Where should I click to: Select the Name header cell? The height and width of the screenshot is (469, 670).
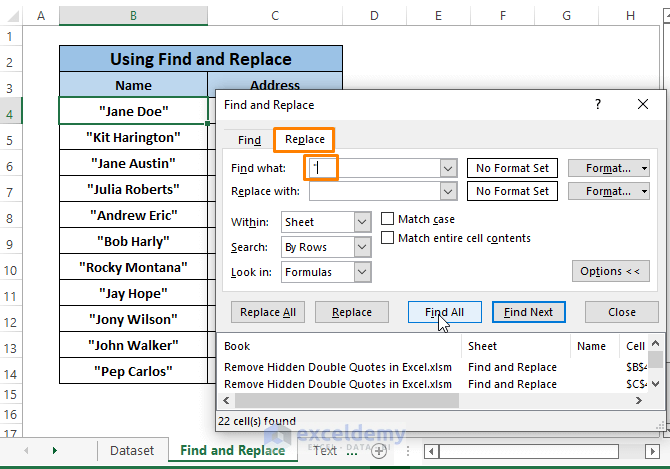(x=133, y=85)
